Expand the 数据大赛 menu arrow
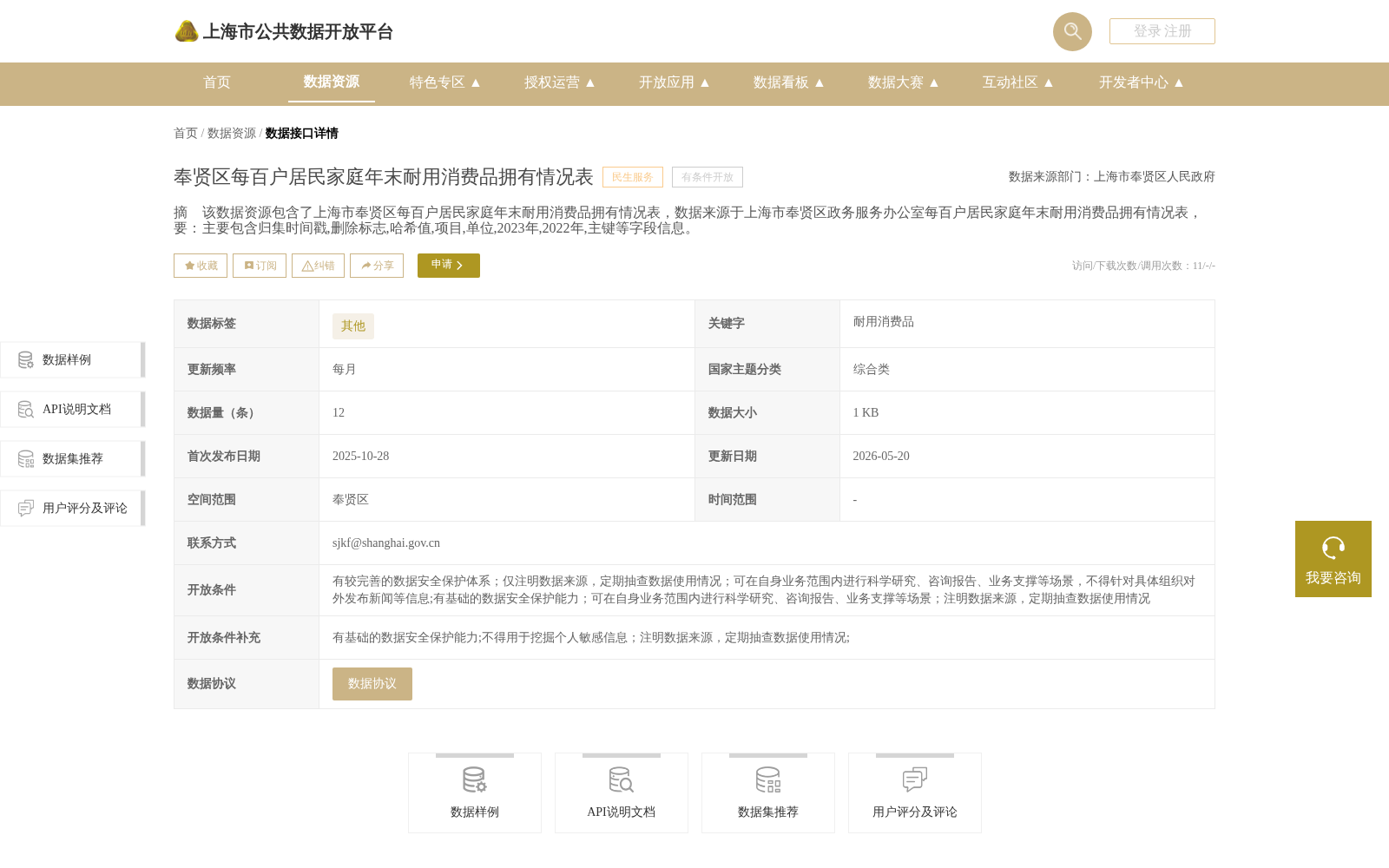This screenshot has width=1389, height=868. [934, 82]
